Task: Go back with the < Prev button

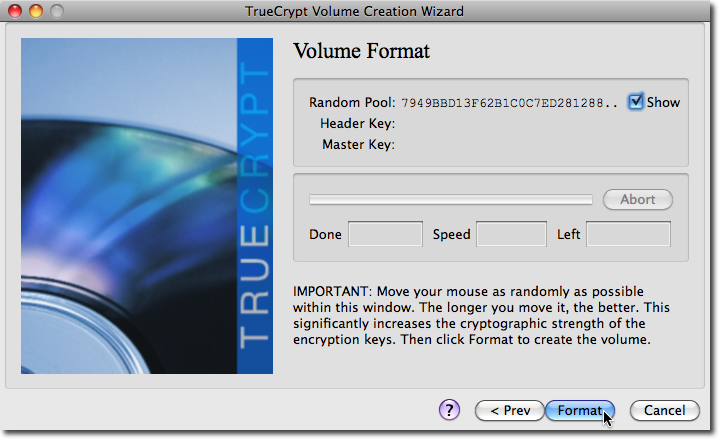Action: [x=510, y=410]
